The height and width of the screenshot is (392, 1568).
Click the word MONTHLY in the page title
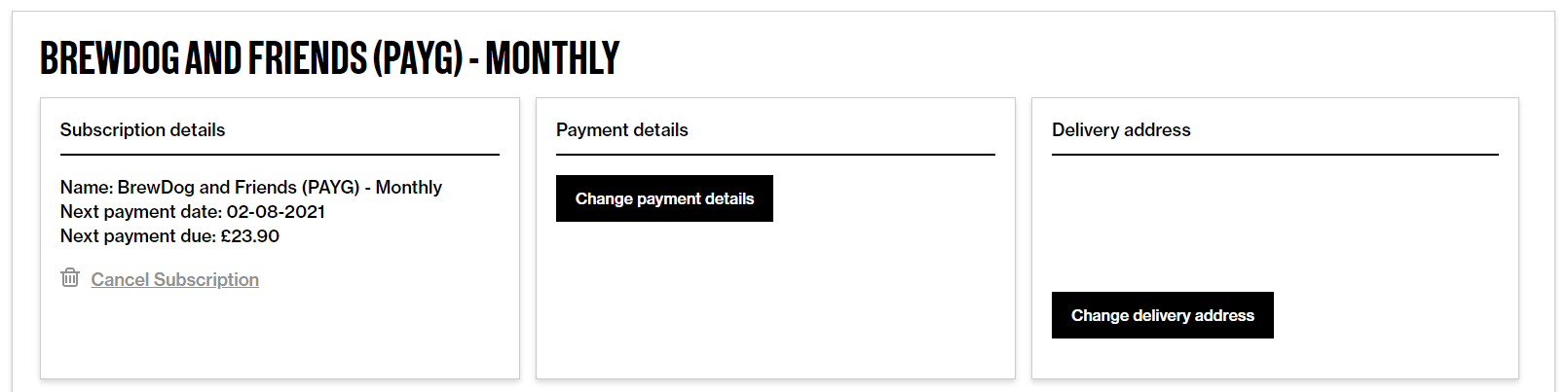coord(552,58)
